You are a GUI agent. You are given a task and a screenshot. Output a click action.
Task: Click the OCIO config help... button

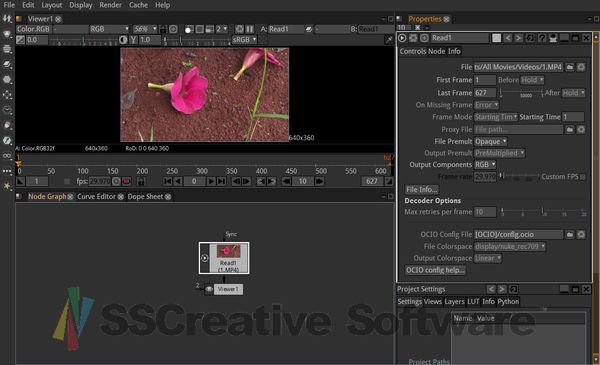point(435,270)
